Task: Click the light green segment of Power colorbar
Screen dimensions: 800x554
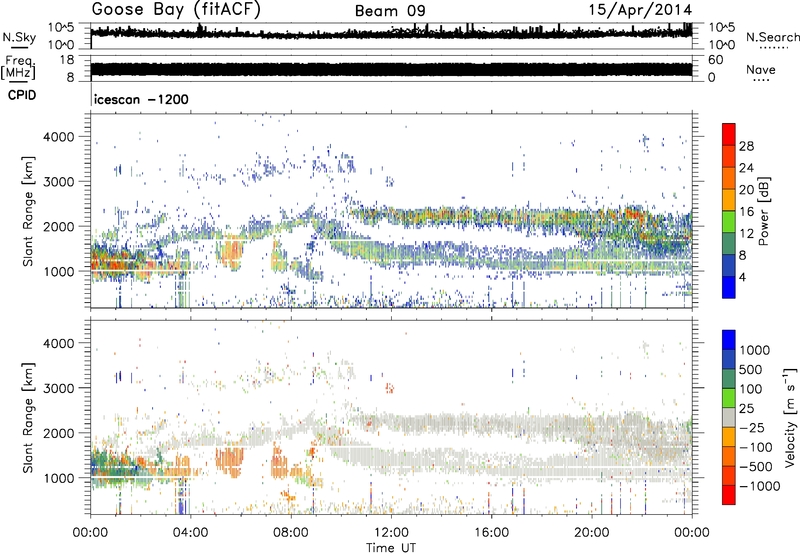Action: pos(729,221)
